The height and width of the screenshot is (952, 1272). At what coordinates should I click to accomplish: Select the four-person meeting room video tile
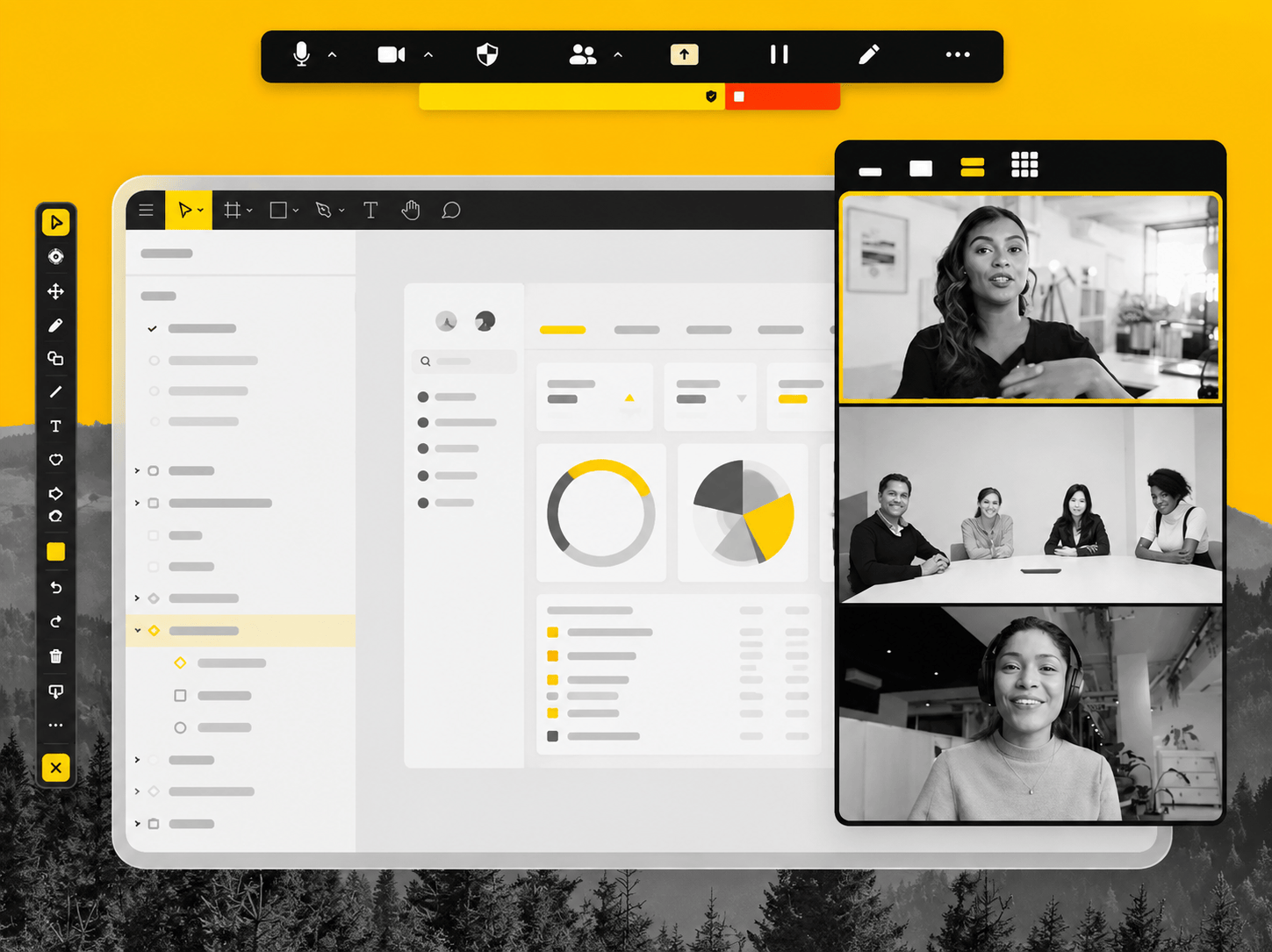click(x=1031, y=505)
